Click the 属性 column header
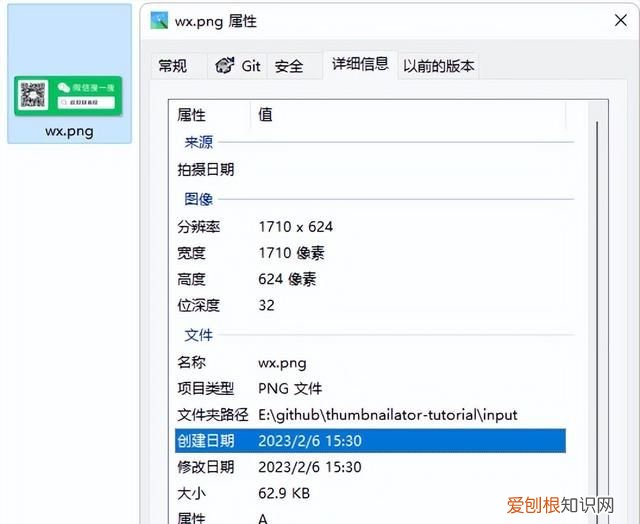This screenshot has height=524, width=640. [191, 115]
